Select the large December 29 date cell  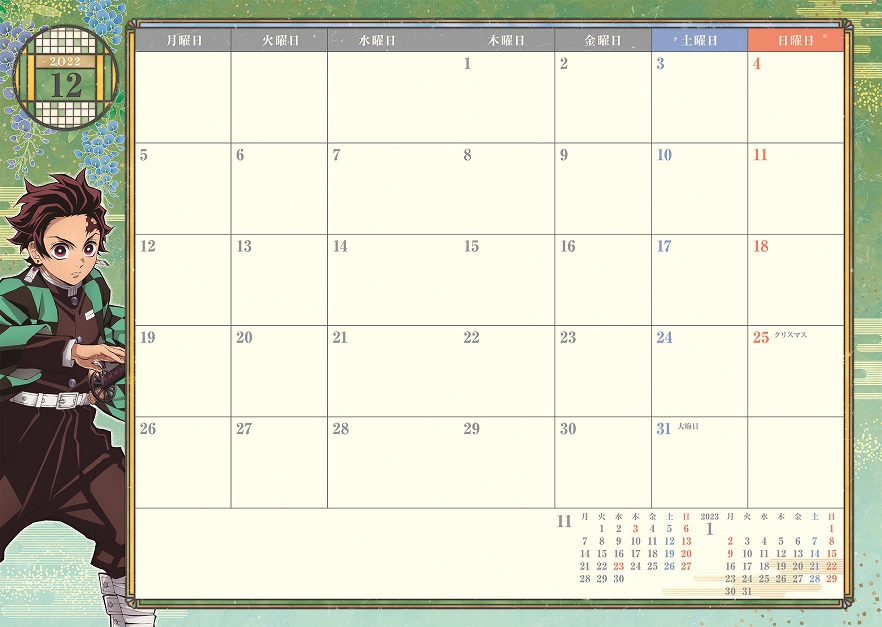(x=506, y=462)
